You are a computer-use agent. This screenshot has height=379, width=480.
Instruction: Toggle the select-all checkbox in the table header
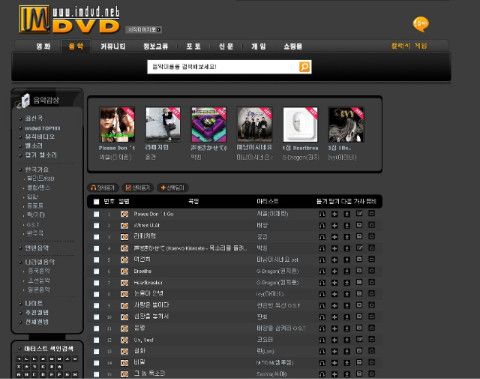[96, 201]
